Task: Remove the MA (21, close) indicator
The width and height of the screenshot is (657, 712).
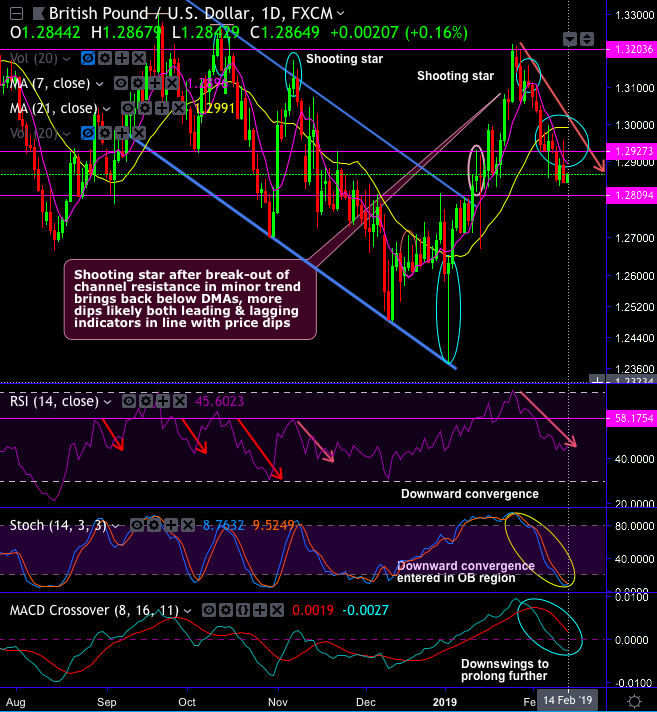Action: pos(178,108)
